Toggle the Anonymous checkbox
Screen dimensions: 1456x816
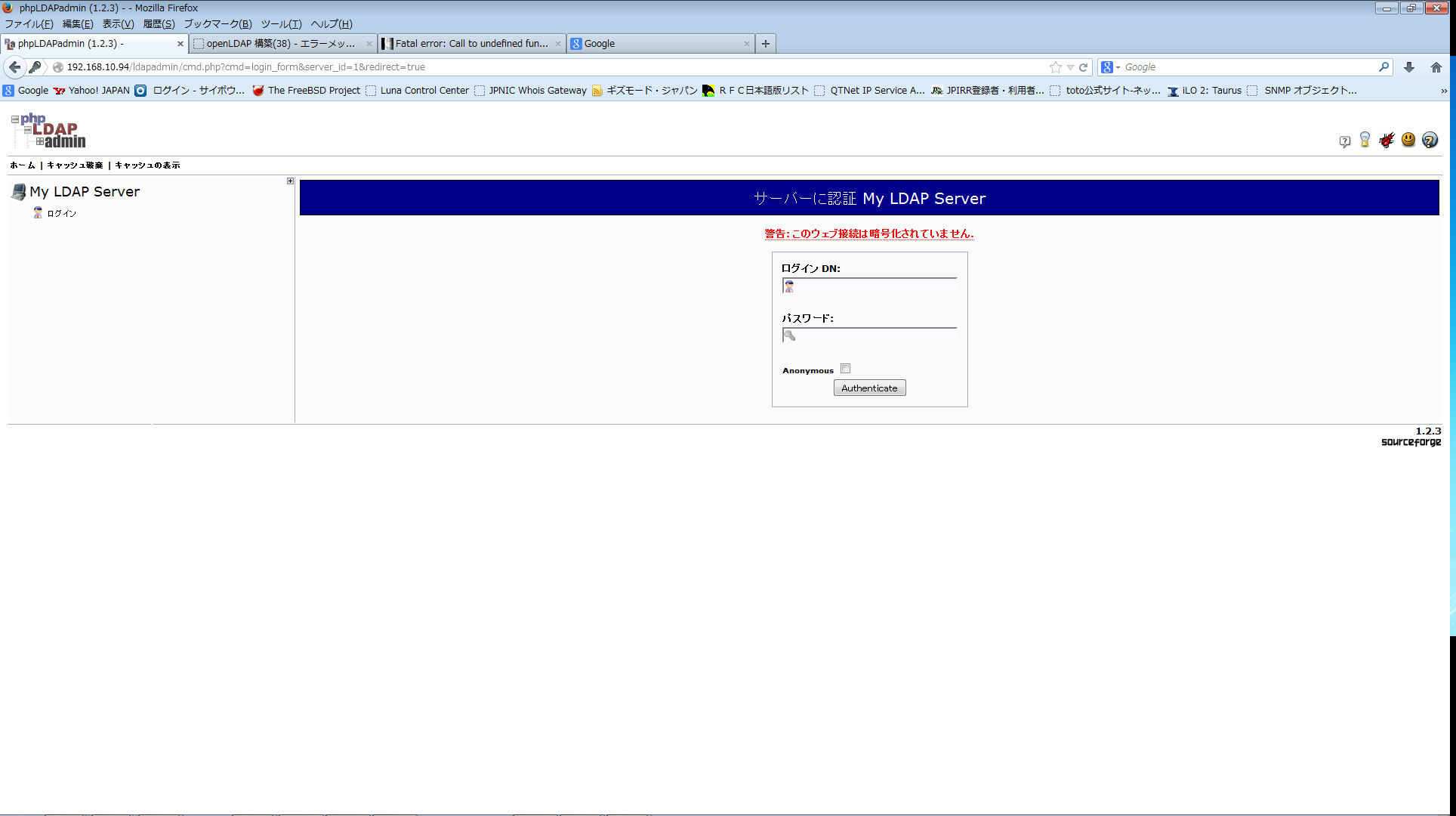pos(844,369)
